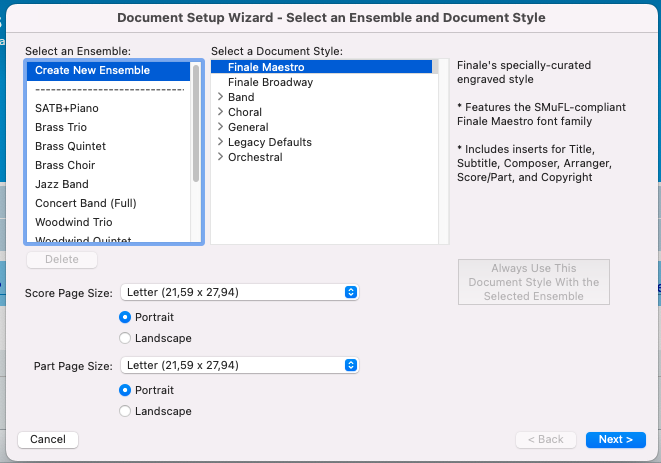Select Portrait for Score Page Size

(125, 317)
